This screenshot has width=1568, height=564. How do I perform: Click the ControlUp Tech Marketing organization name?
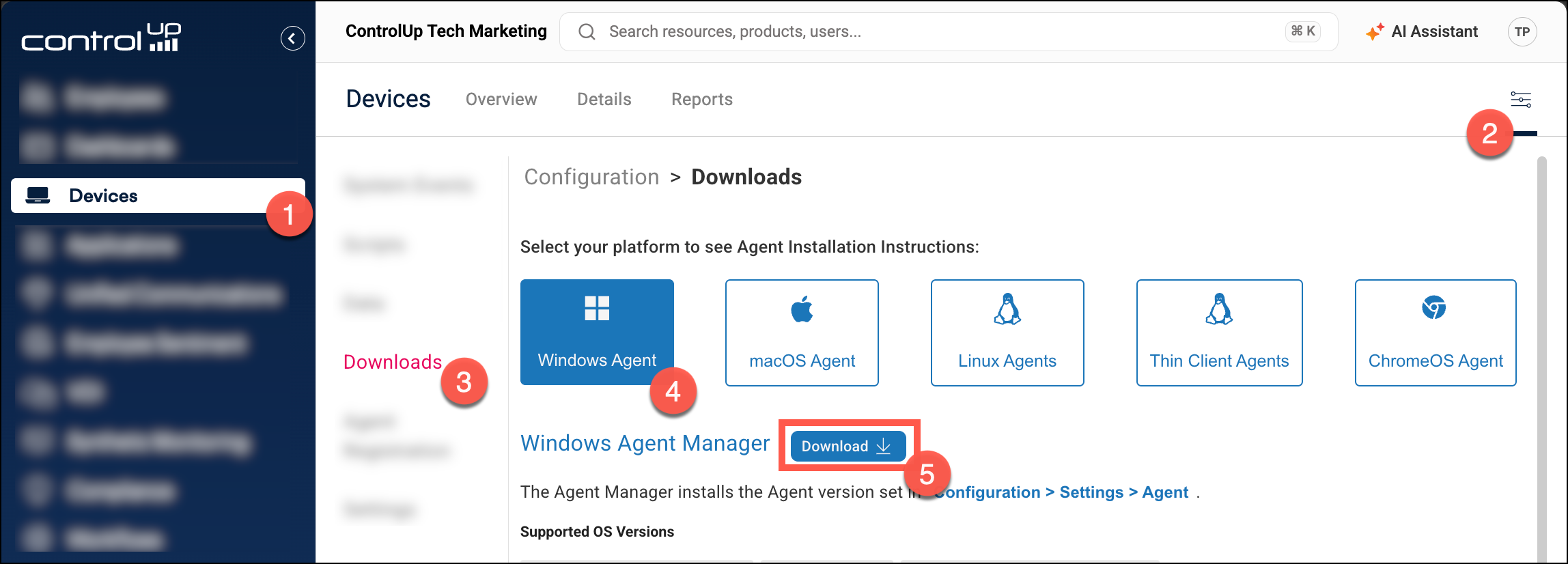(446, 31)
